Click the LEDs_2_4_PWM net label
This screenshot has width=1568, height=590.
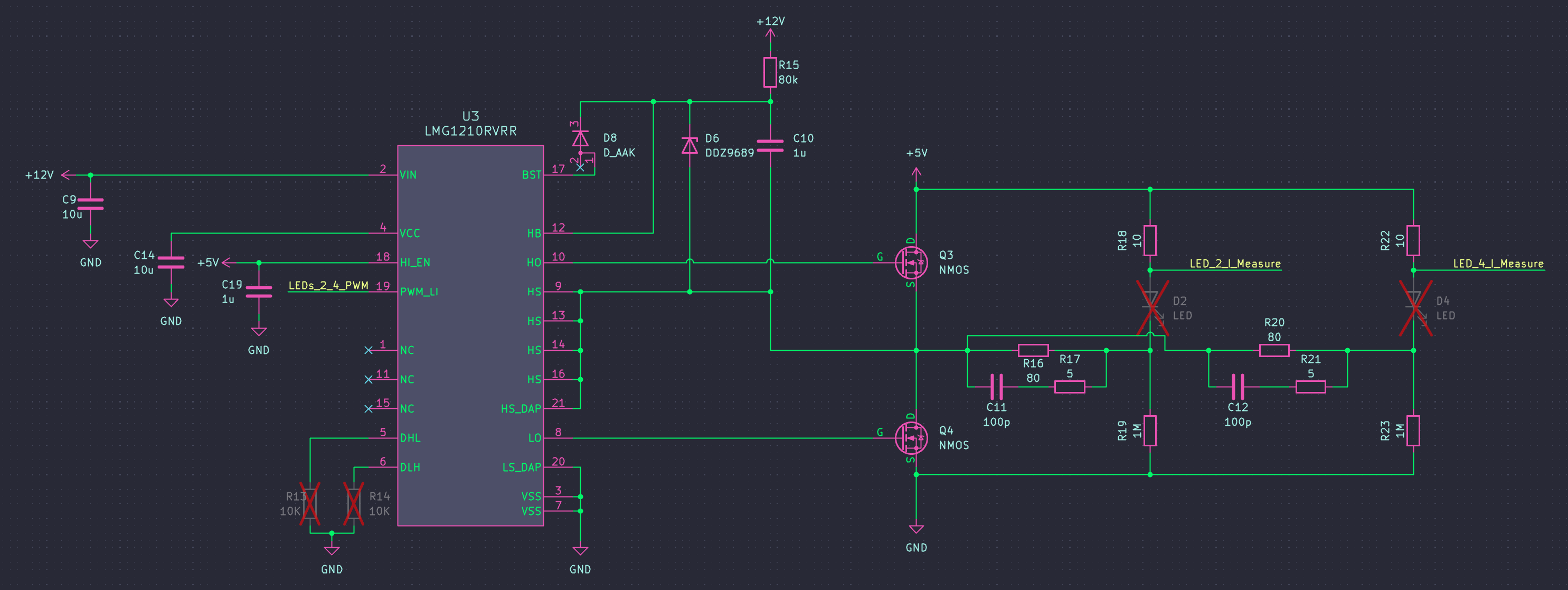coord(328,286)
